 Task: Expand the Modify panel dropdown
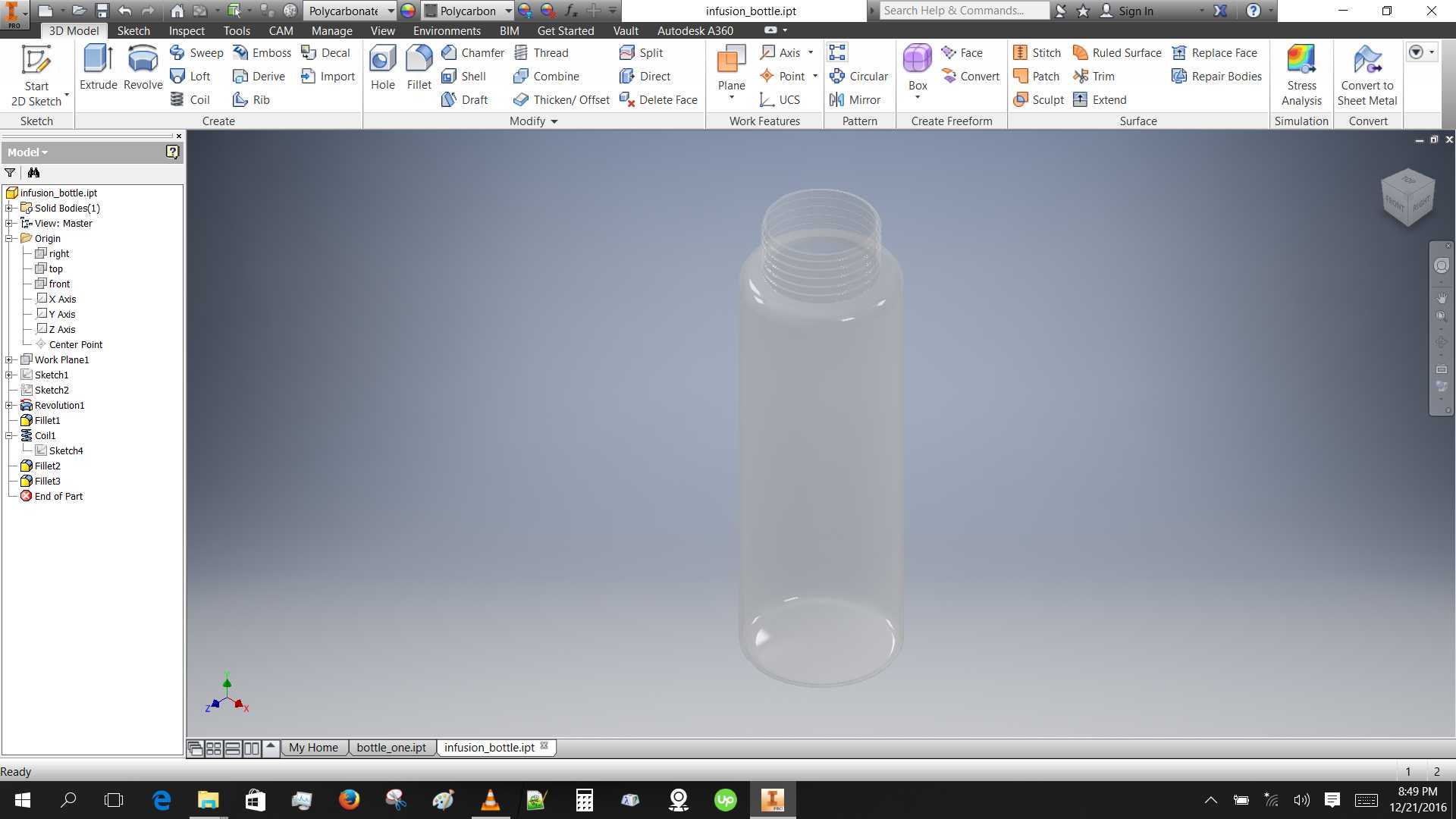(x=554, y=121)
